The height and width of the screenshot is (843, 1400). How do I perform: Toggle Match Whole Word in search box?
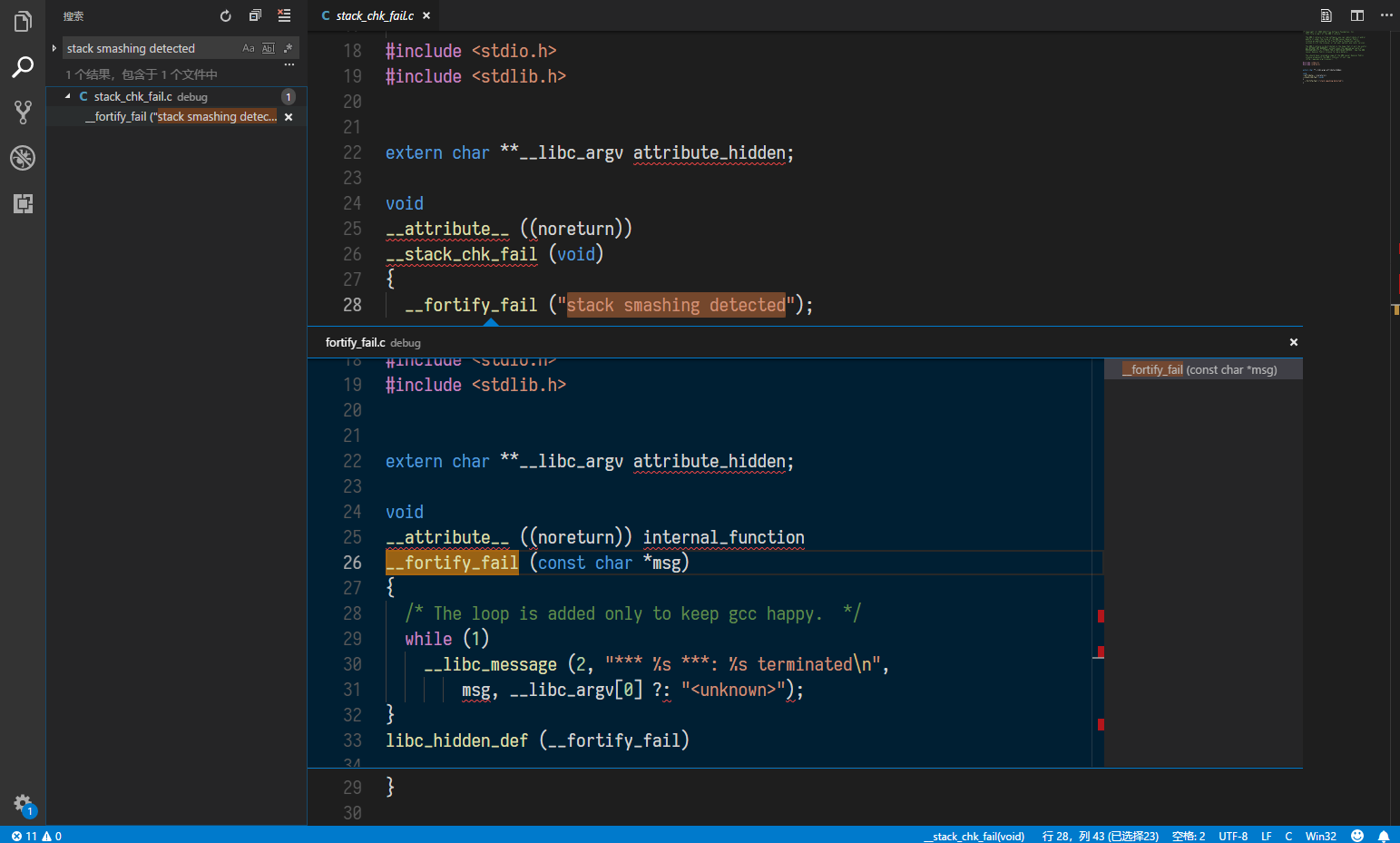[x=269, y=48]
